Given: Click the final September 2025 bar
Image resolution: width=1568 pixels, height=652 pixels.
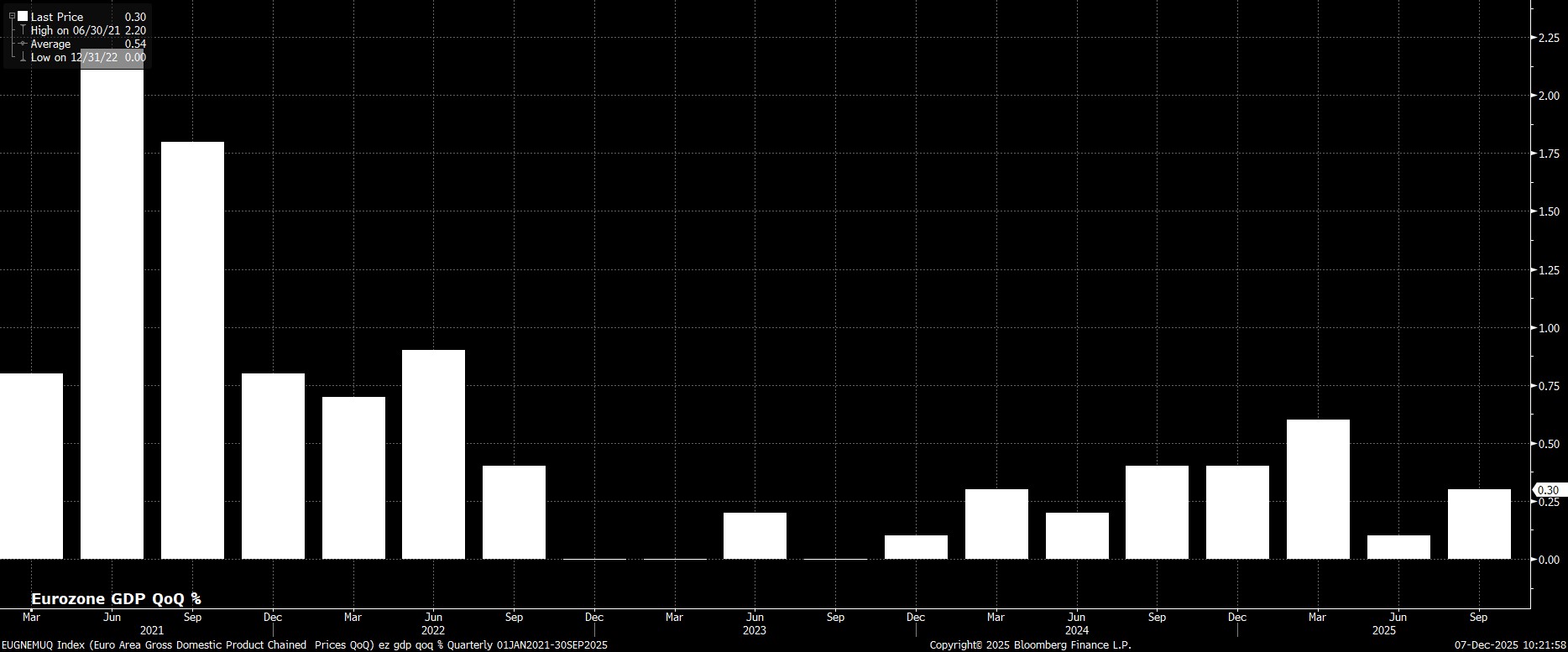Looking at the screenshot, I should pyautogui.click(x=1479, y=524).
